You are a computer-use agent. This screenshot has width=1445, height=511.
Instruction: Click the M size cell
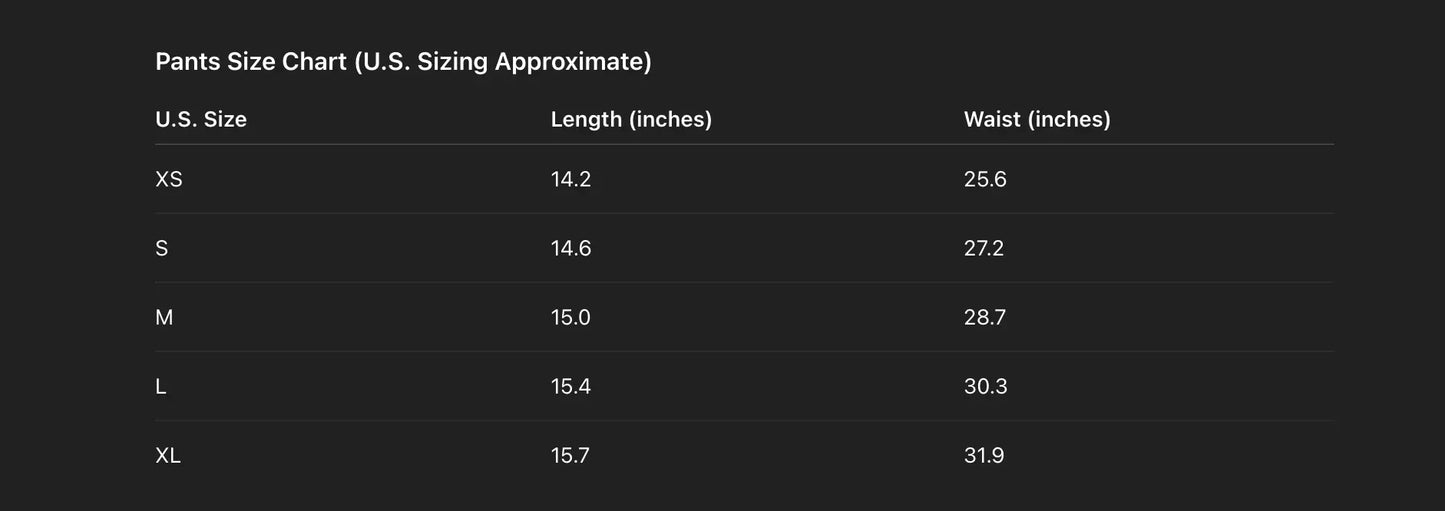tap(164, 318)
